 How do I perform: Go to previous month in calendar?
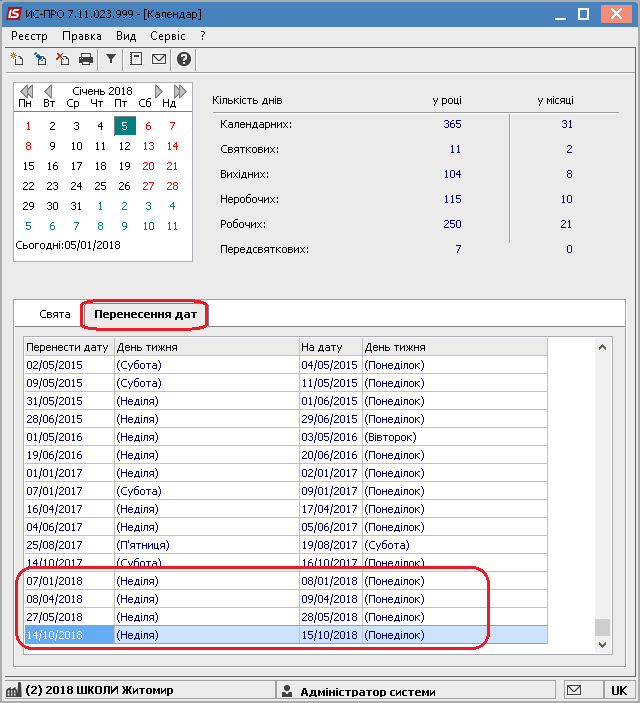pyautogui.click(x=48, y=91)
